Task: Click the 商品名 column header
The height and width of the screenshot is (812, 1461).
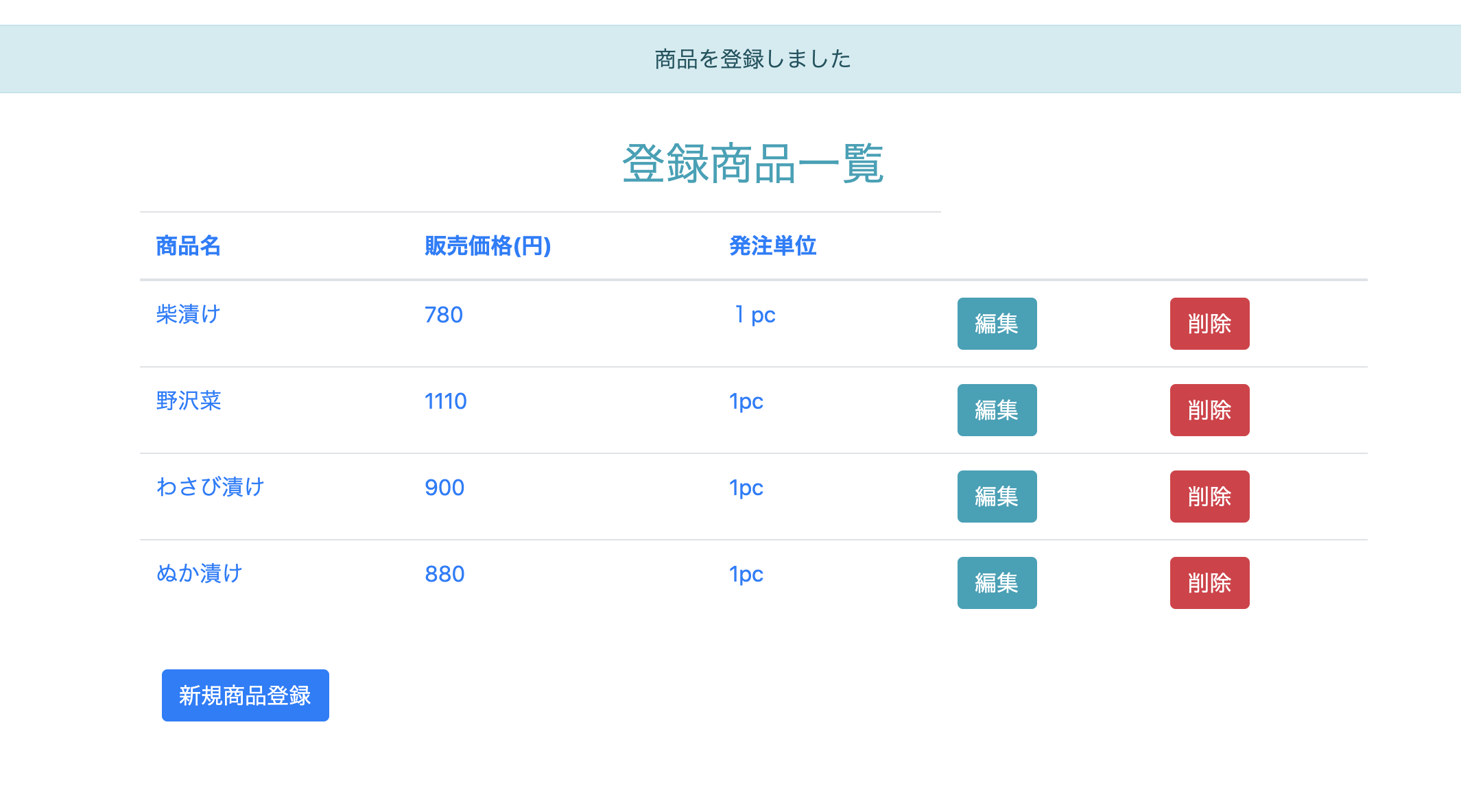Action: (188, 246)
